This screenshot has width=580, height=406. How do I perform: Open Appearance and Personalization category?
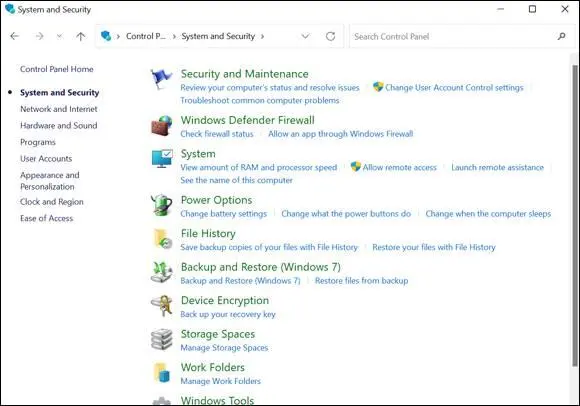click(x=50, y=181)
